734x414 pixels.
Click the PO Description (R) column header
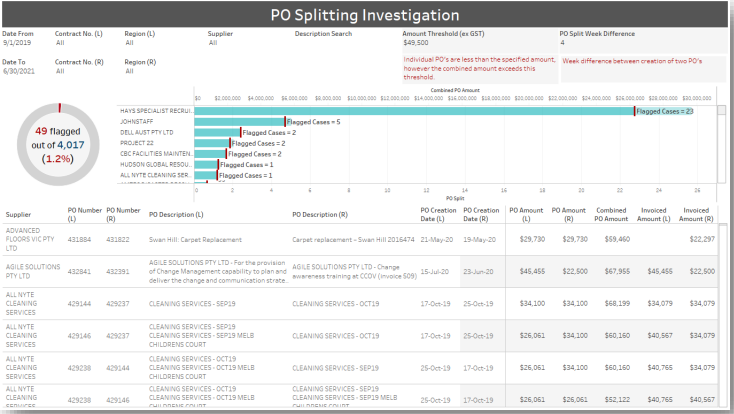click(x=320, y=214)
